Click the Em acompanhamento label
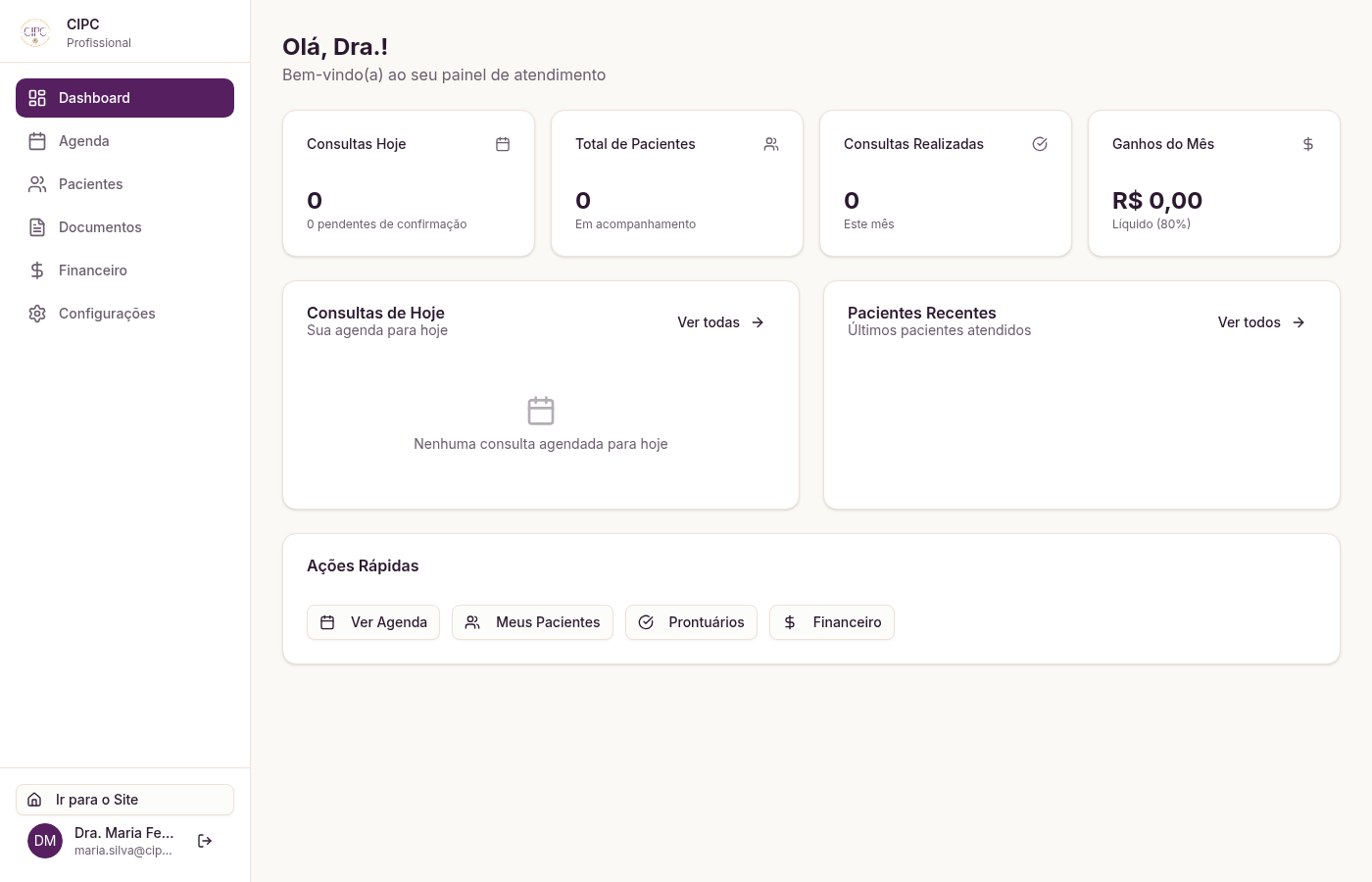1372x882 pixels. click(635, 224)
